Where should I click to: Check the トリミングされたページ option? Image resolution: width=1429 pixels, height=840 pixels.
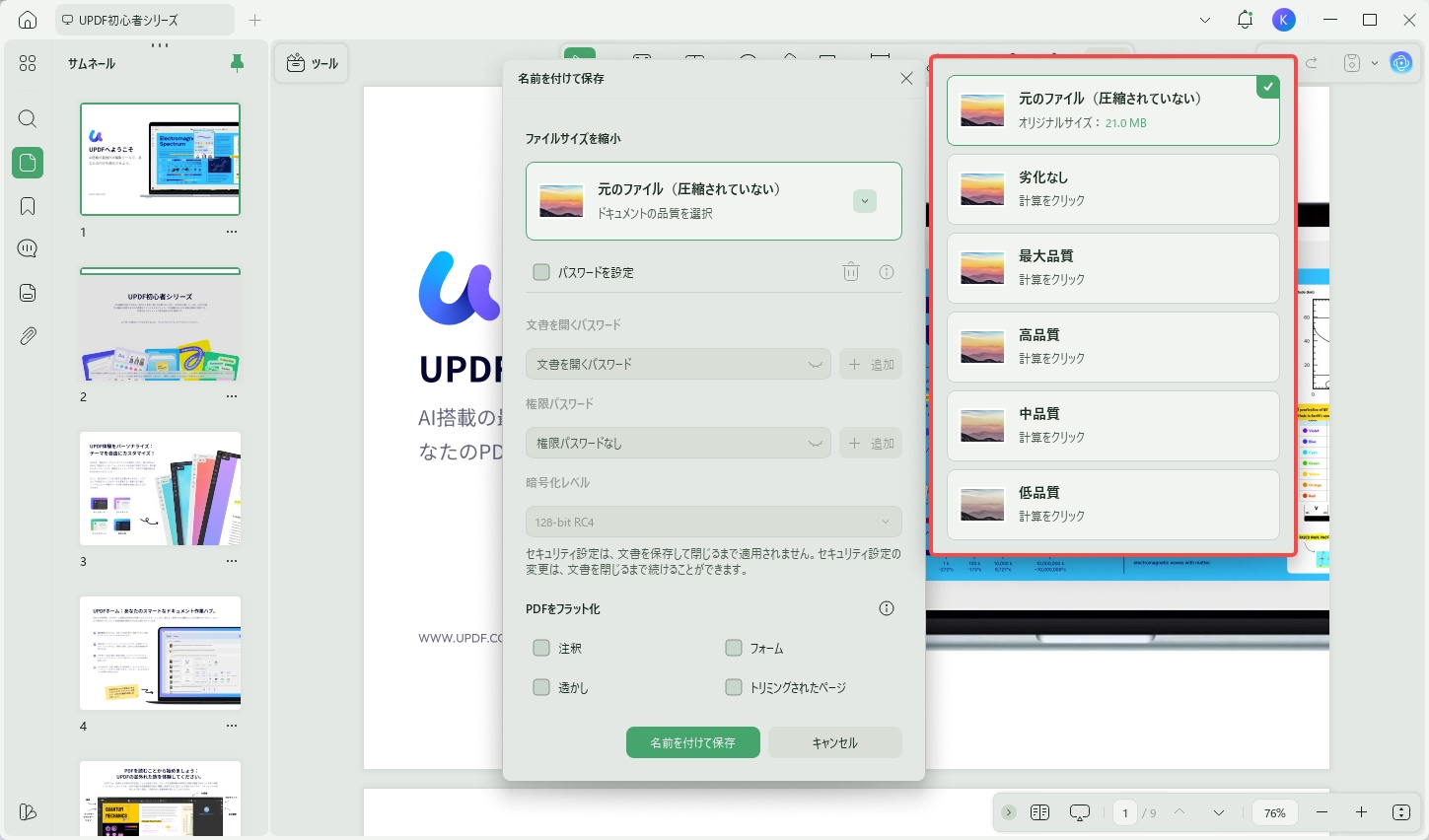coord(733,687)
